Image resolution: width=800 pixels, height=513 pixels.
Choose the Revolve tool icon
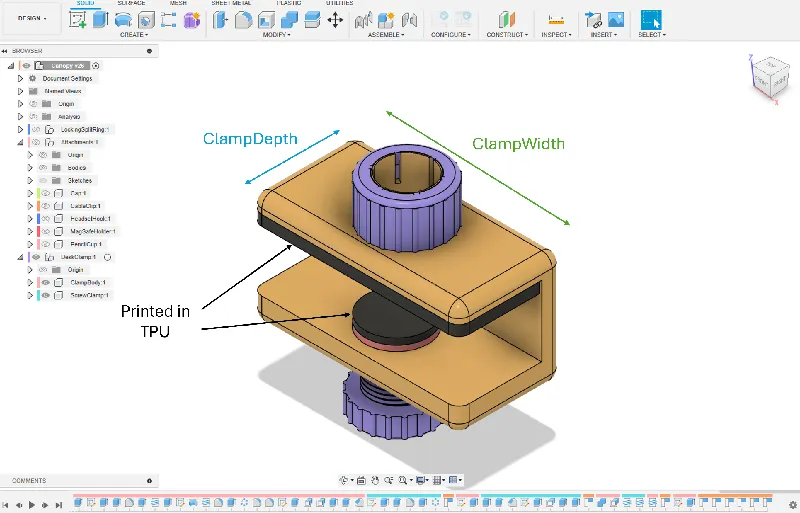pos(124,19)
